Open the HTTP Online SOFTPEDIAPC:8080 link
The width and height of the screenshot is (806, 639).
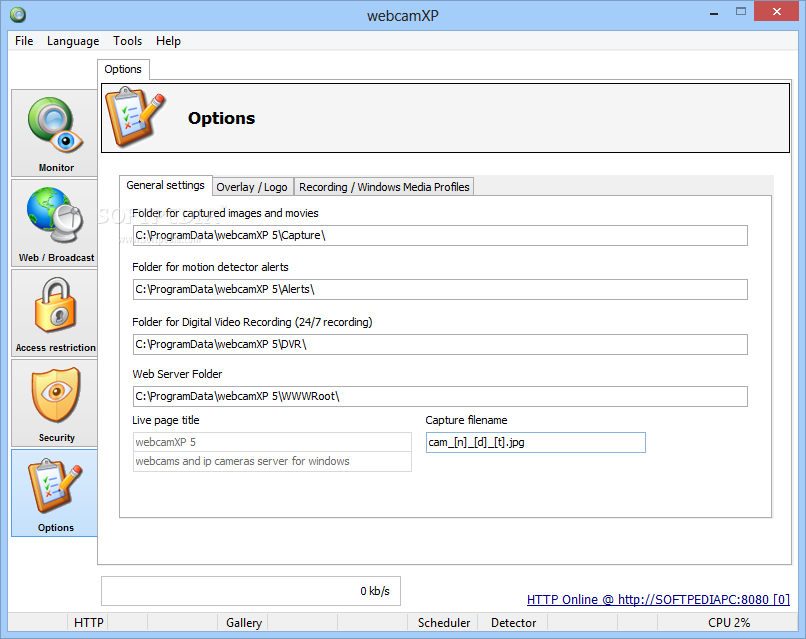(658, 599)
